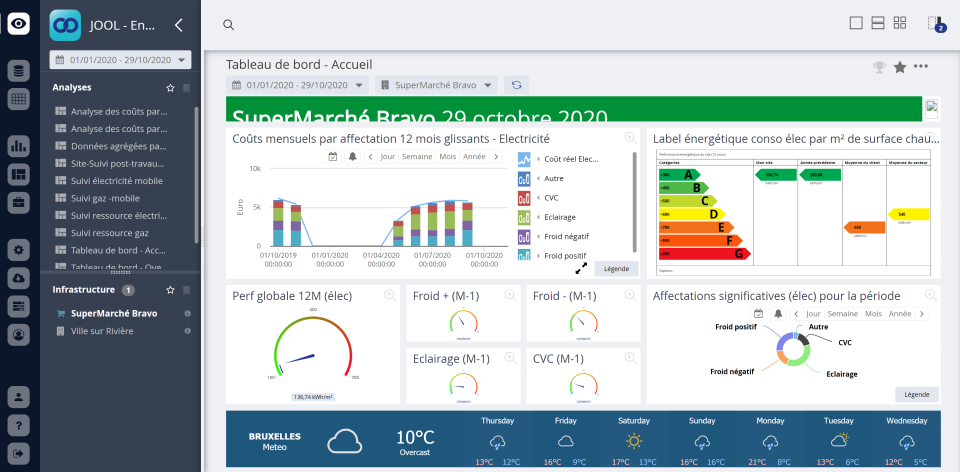The image size is (960, 472).
Task: Toggle CVC series in chart legend
Action: pos(551,198)
